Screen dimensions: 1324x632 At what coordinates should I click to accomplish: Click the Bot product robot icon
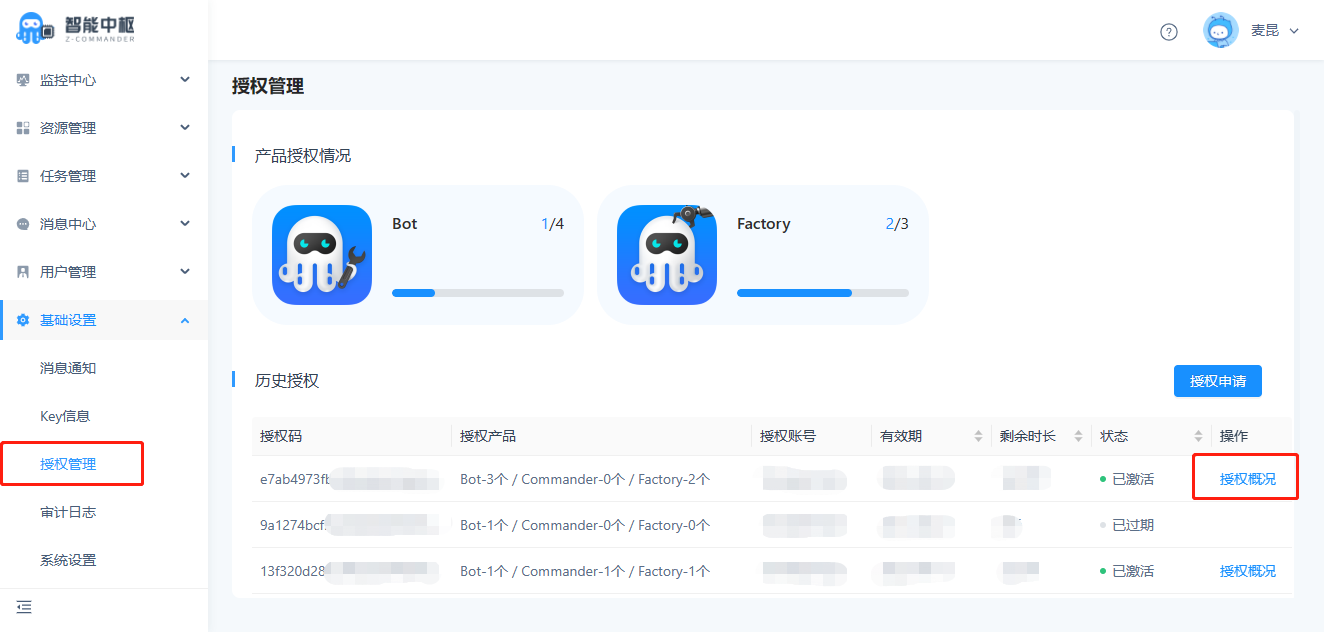click(x=322, y=255)
